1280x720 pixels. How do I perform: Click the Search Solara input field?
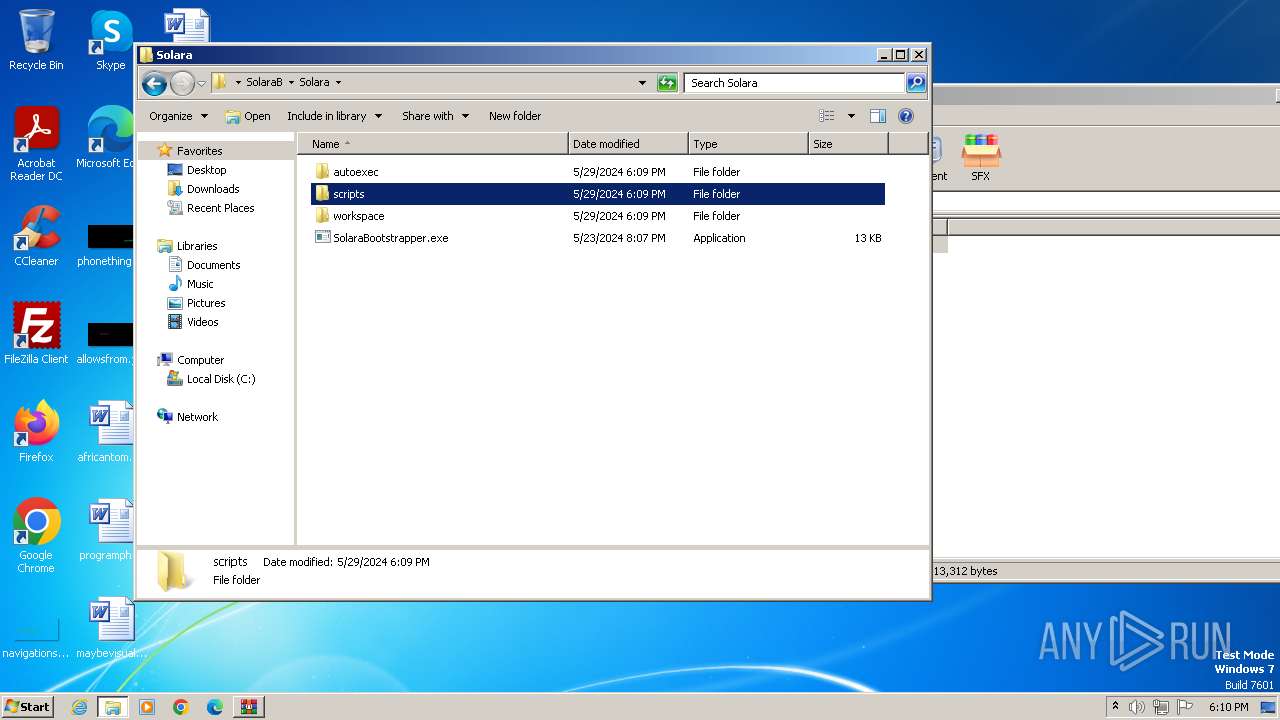point(795,83)
